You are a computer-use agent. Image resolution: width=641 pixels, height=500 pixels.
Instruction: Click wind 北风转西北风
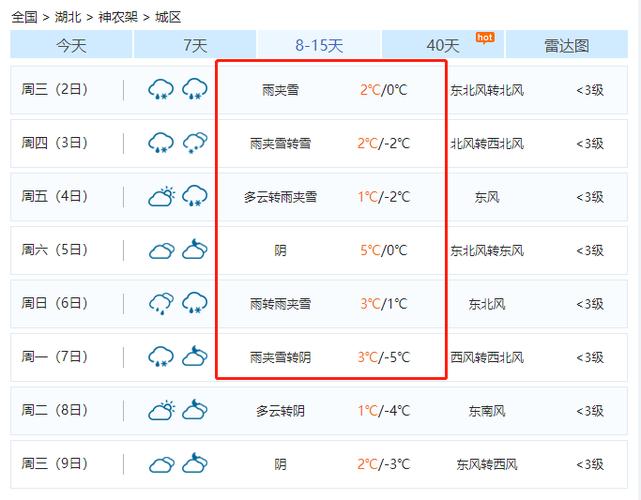[x=487, y=143]
